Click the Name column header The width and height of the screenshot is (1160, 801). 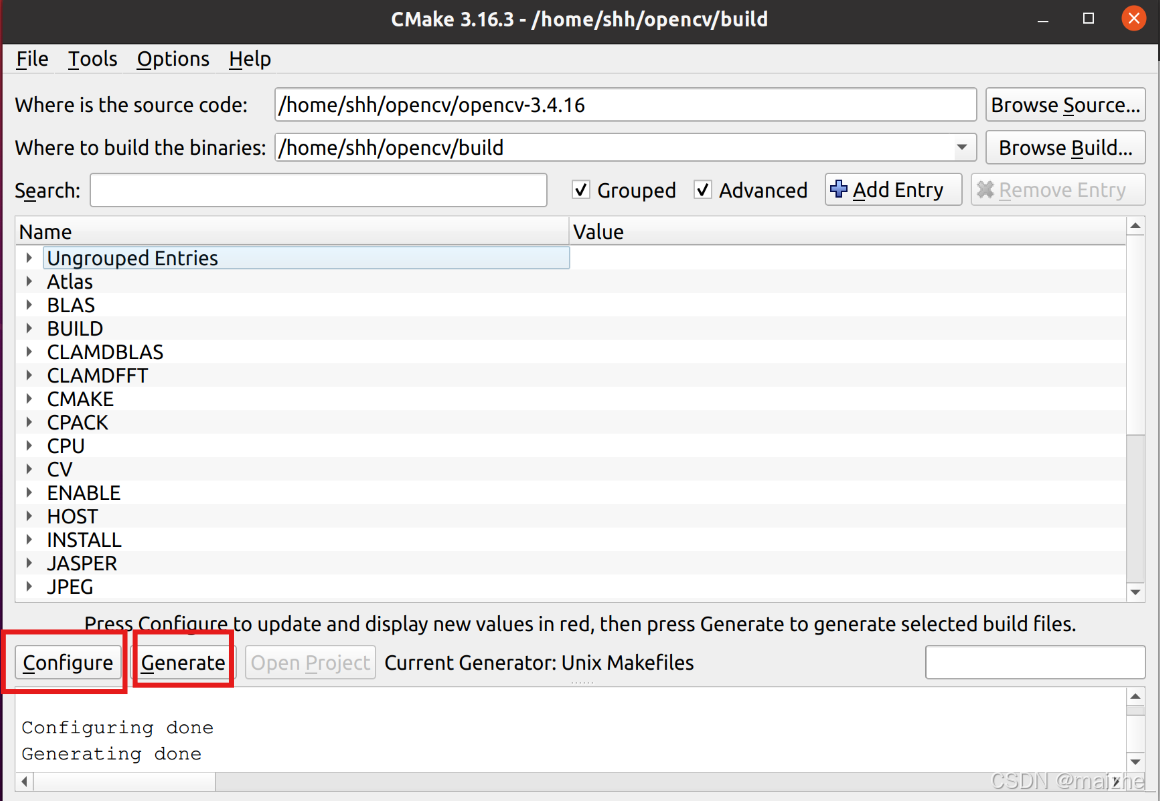(292, 231)
